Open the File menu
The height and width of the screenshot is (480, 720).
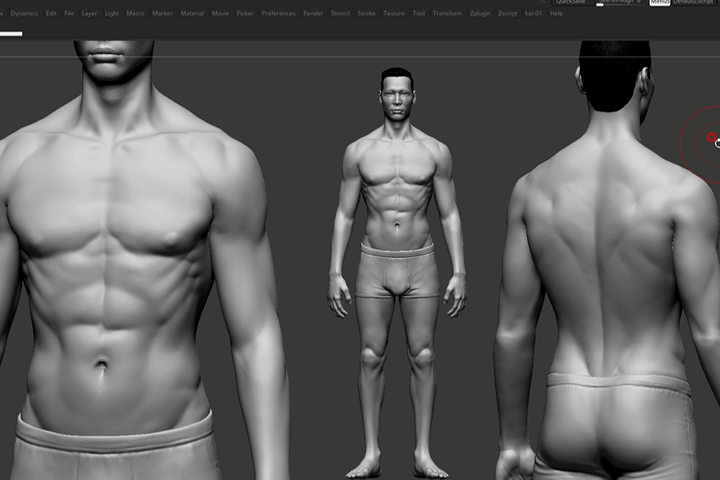69,13
